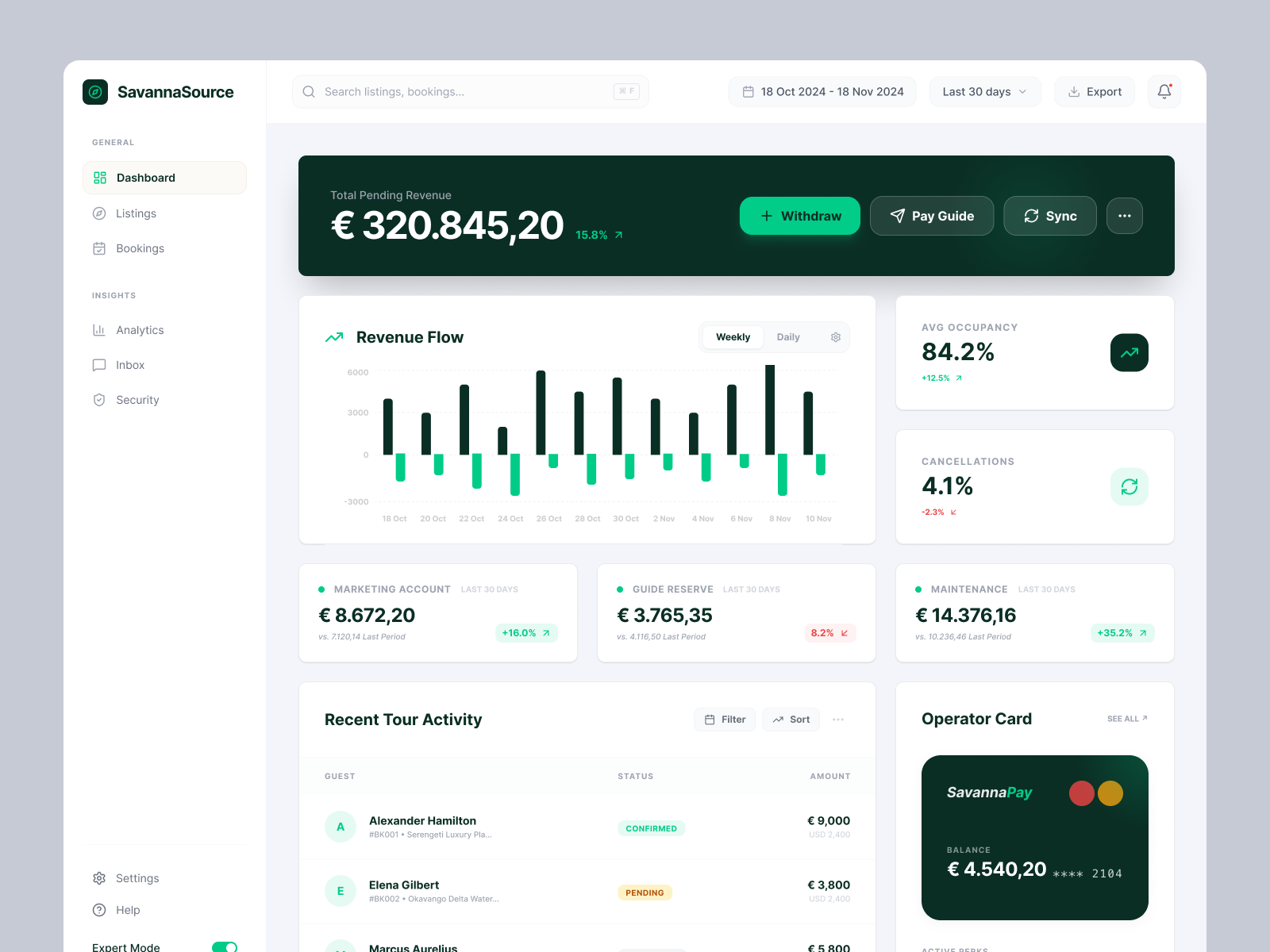Open the notifications bell icon
Image resolution: width=1270 pixels, height=952 pixels.
(x=1164, y=91)
